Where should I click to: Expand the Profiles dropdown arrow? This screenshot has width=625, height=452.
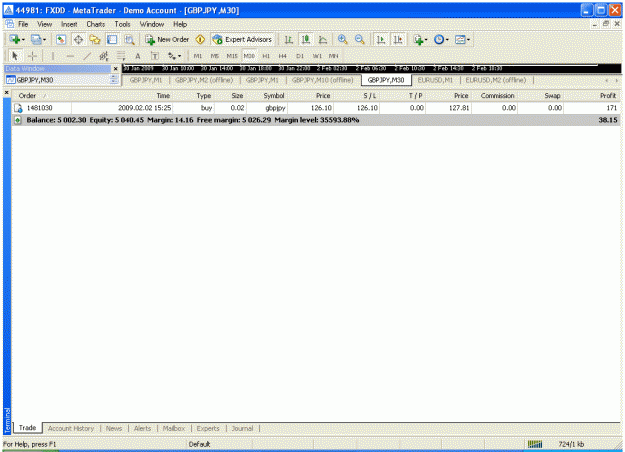44,39
